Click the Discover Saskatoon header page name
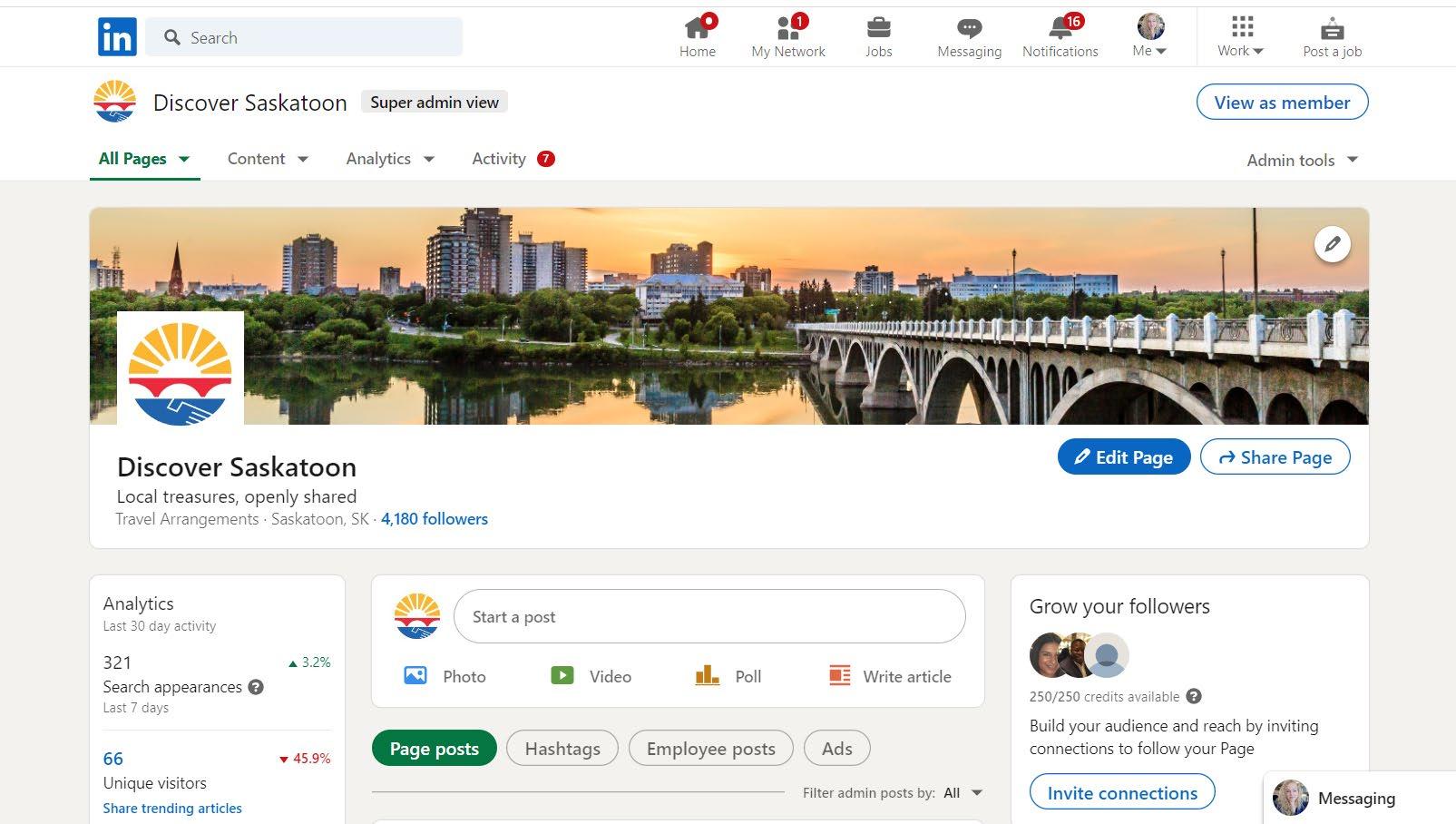This screenshot has width=1456, height=824. 250,103
